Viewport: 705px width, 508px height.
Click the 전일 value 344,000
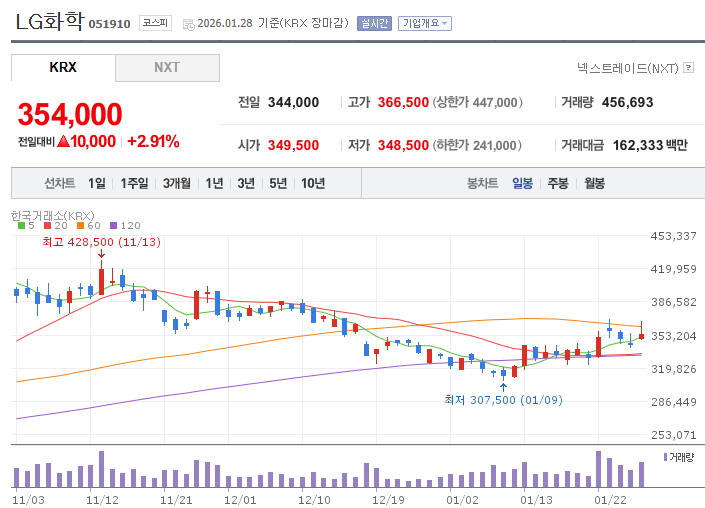pyautogui.click(x=293, y=102)
